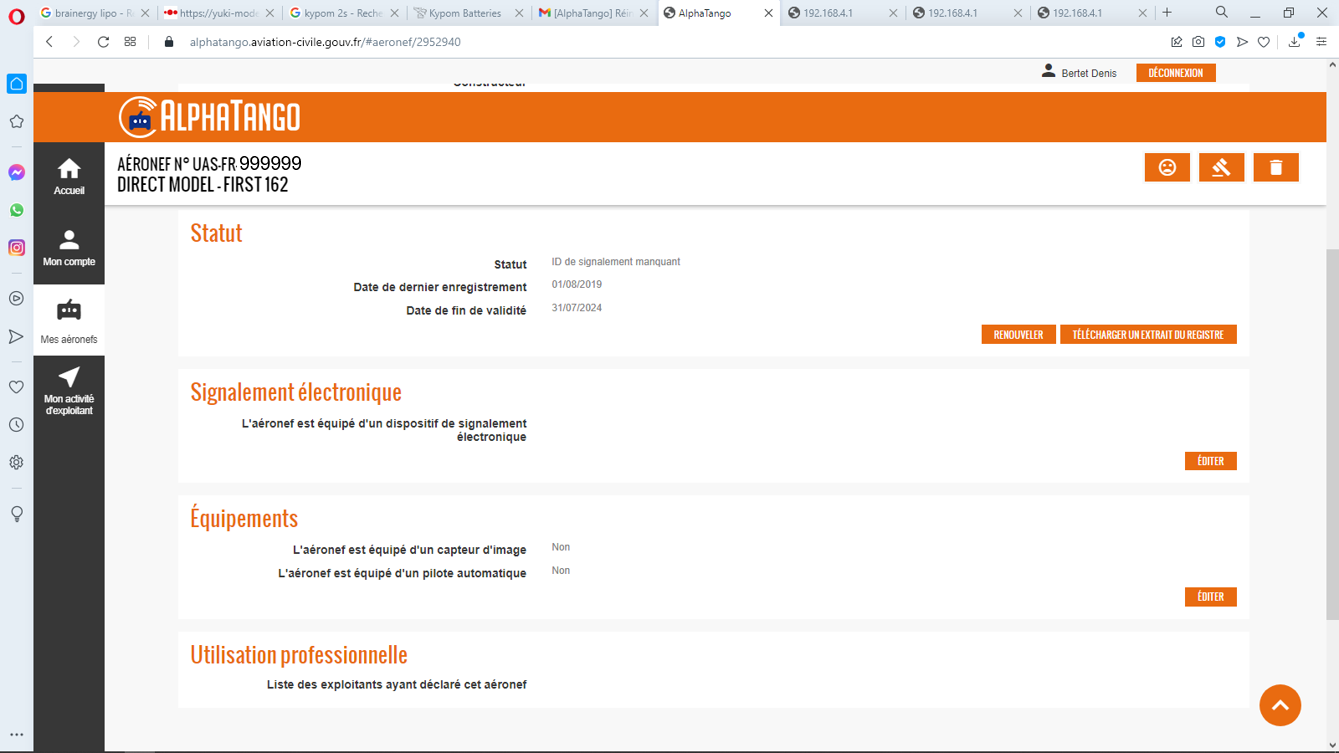Open Accueil home in sidebar
The width and height of the screenshot is (1339, 753).
[69, 177]
